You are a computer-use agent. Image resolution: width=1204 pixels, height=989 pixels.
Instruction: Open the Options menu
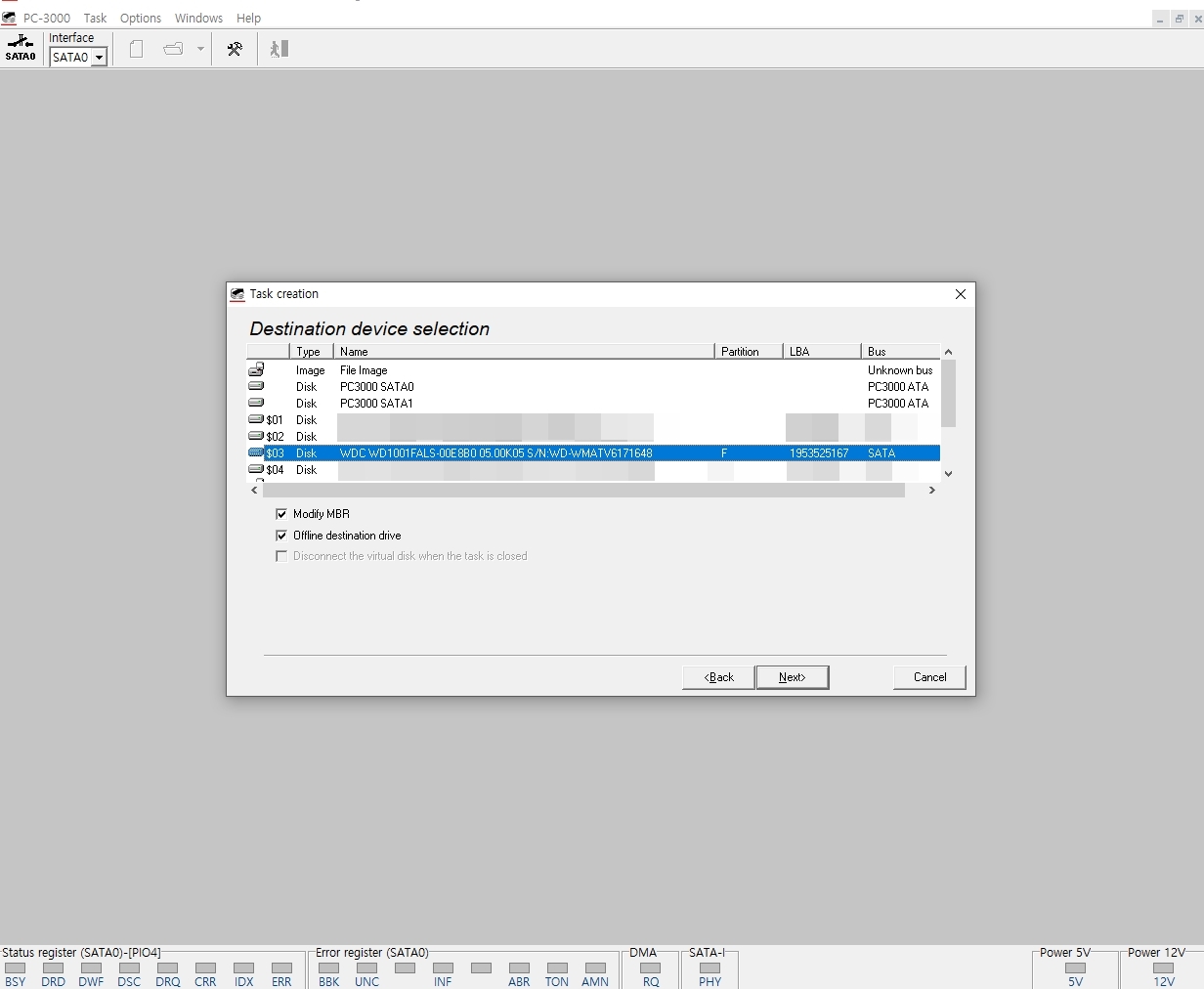141,18
